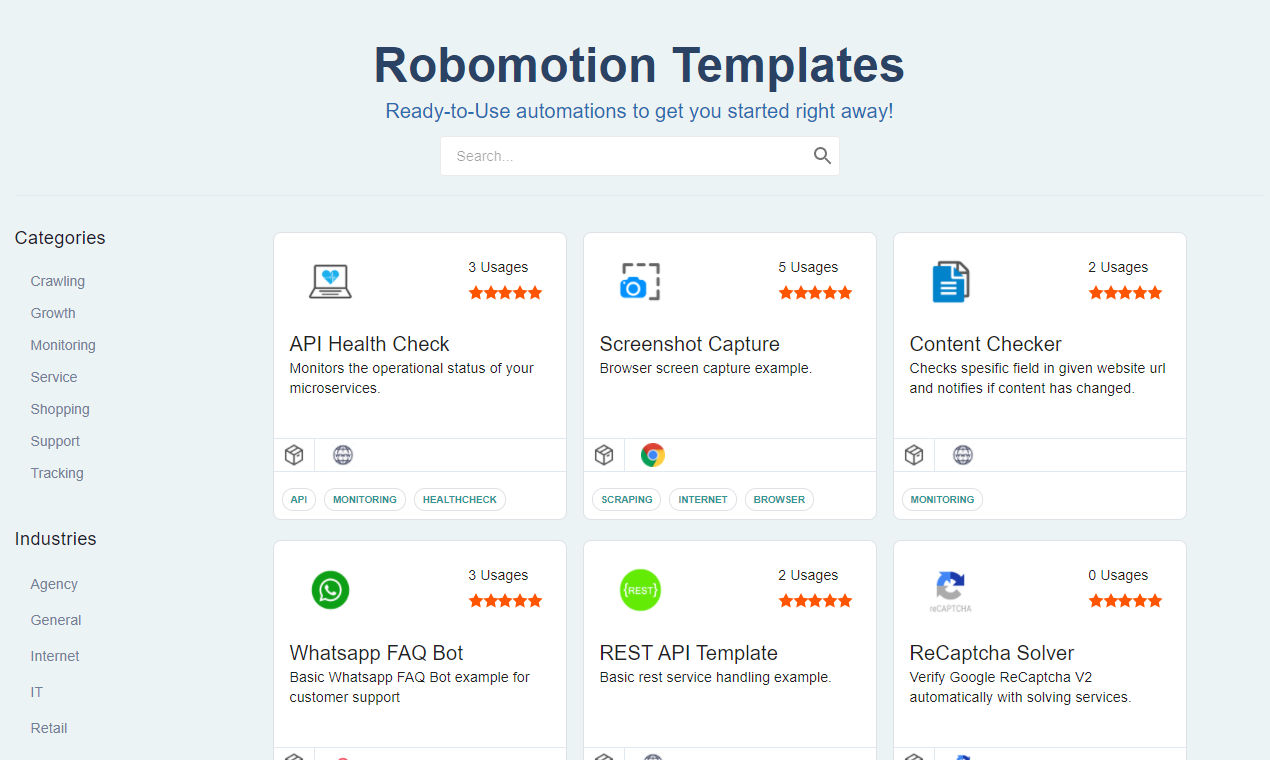The width and height of the screenshot is (1270, 760).
Task: Open the API Health Check template title
Action: tap(370, 344)
